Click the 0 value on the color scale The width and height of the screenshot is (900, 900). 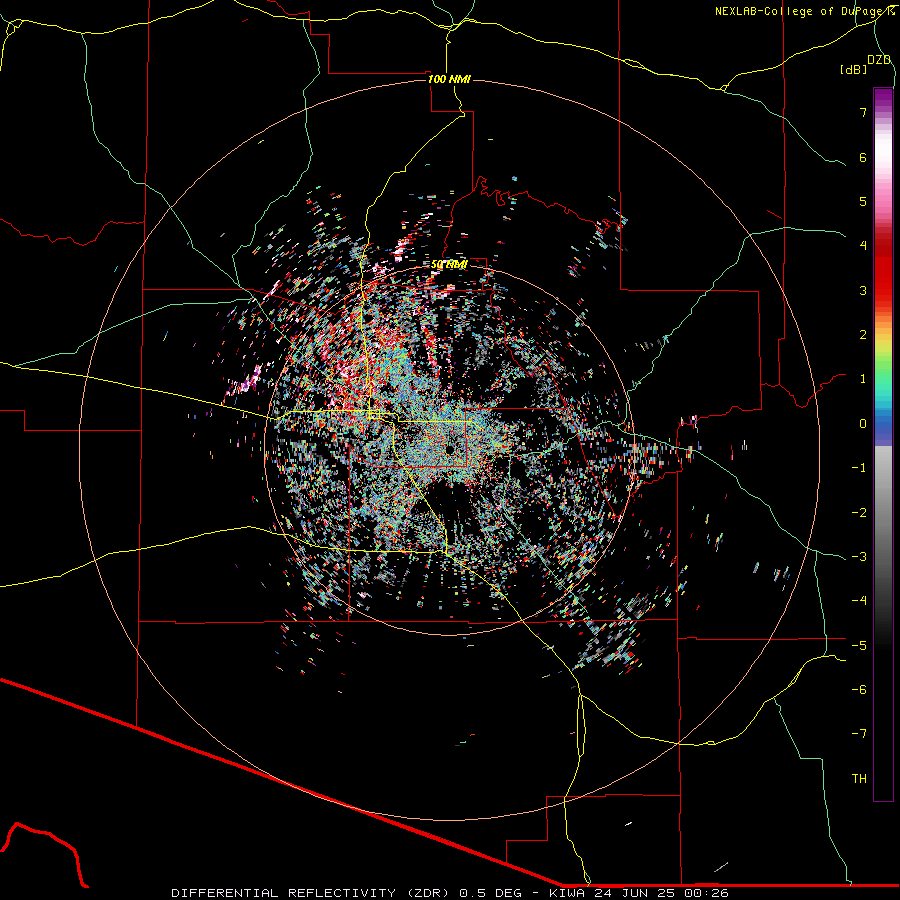pyautogui.click(x=863, y=424)
